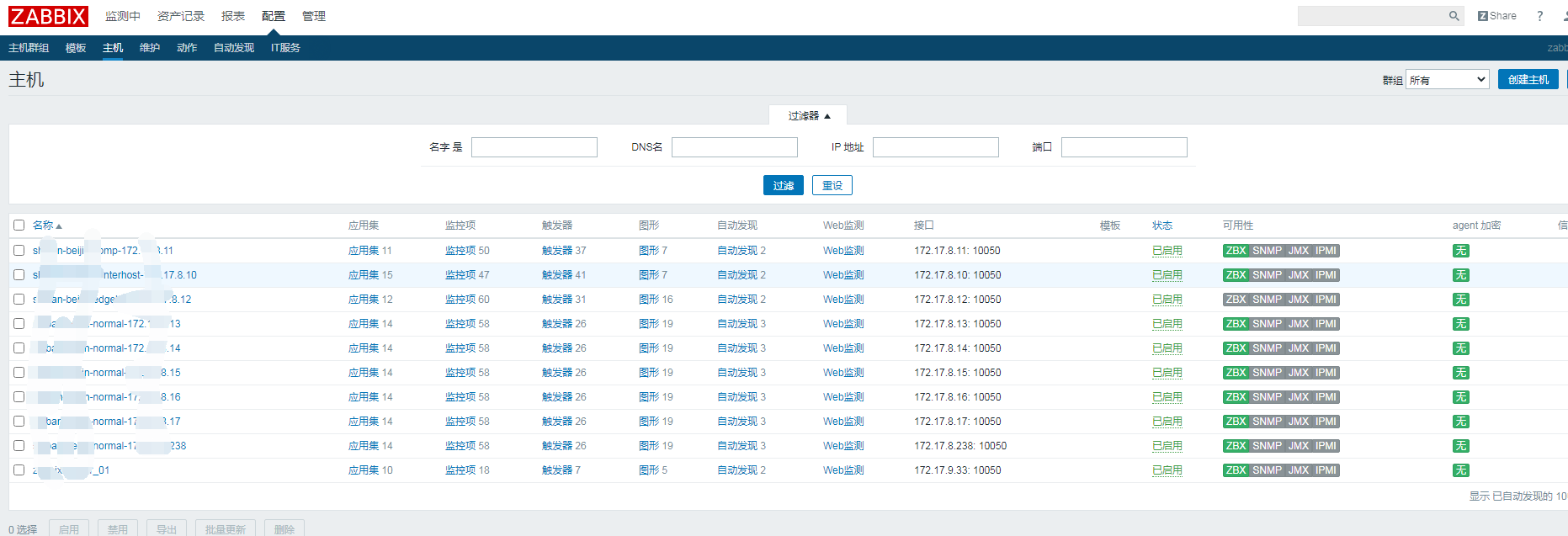The width and height of the screenshot is (1568, 536).
Task: Select the checkbox for host 172.17.8.238
Action: click(19, 446)
